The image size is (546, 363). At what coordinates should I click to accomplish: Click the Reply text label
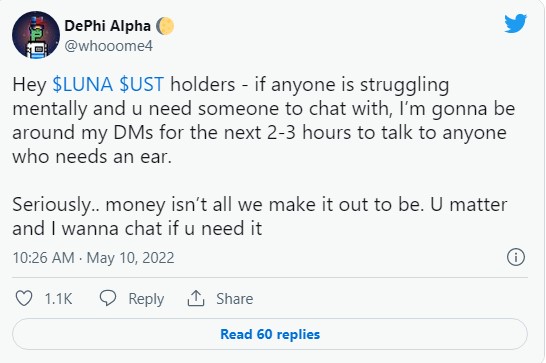pos(146,299)
